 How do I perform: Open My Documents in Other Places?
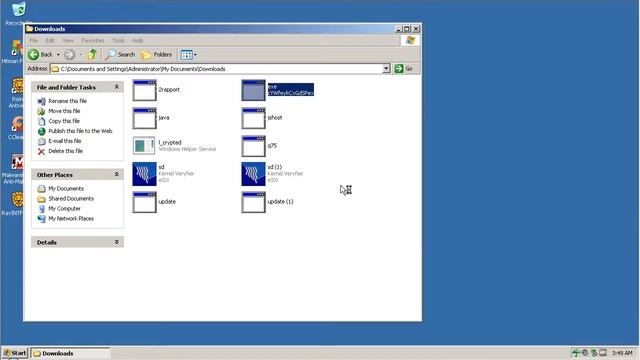tap(66, 188)
